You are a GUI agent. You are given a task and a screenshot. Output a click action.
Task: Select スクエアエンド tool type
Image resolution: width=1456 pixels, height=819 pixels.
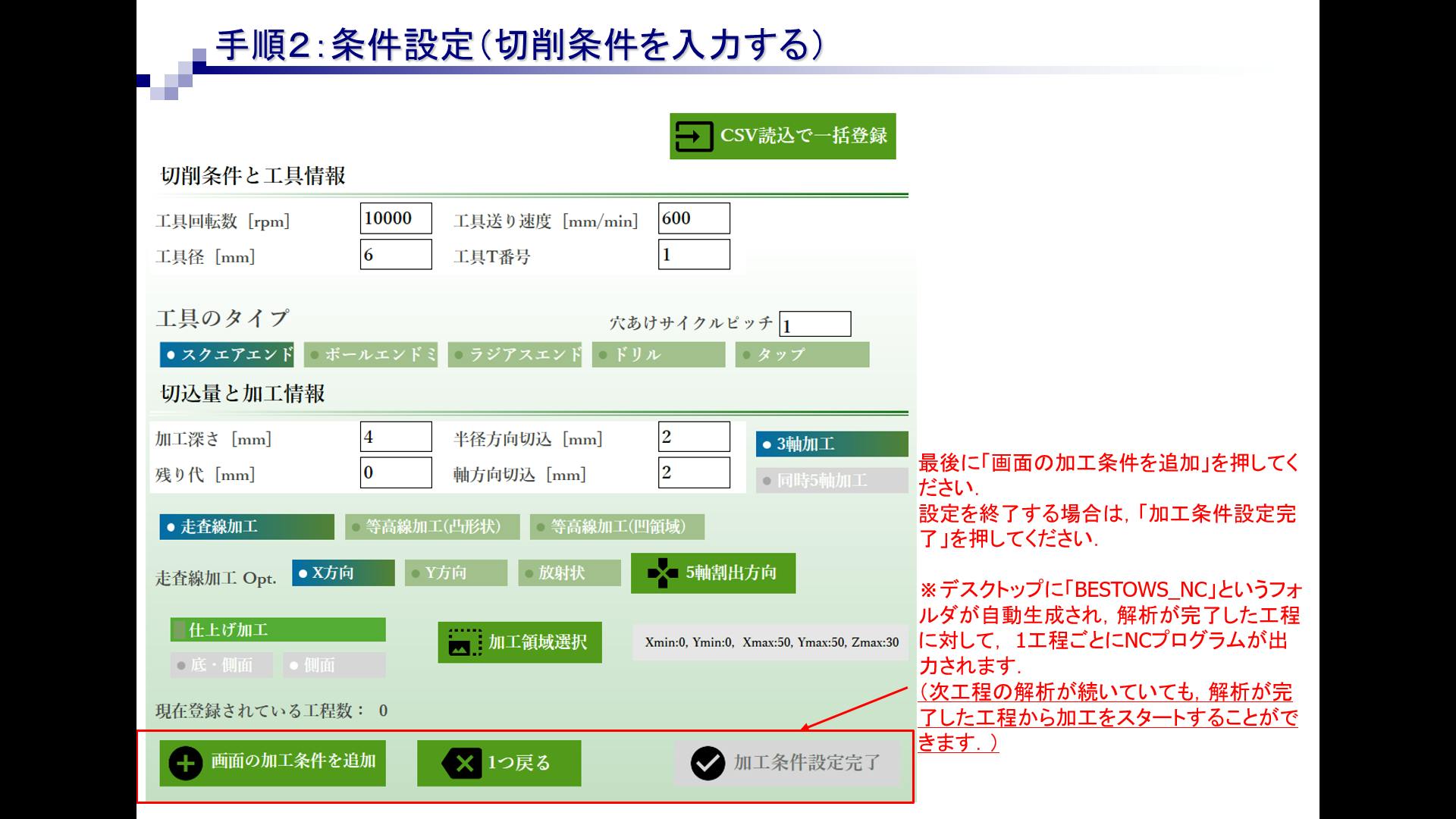coord(227,355)
